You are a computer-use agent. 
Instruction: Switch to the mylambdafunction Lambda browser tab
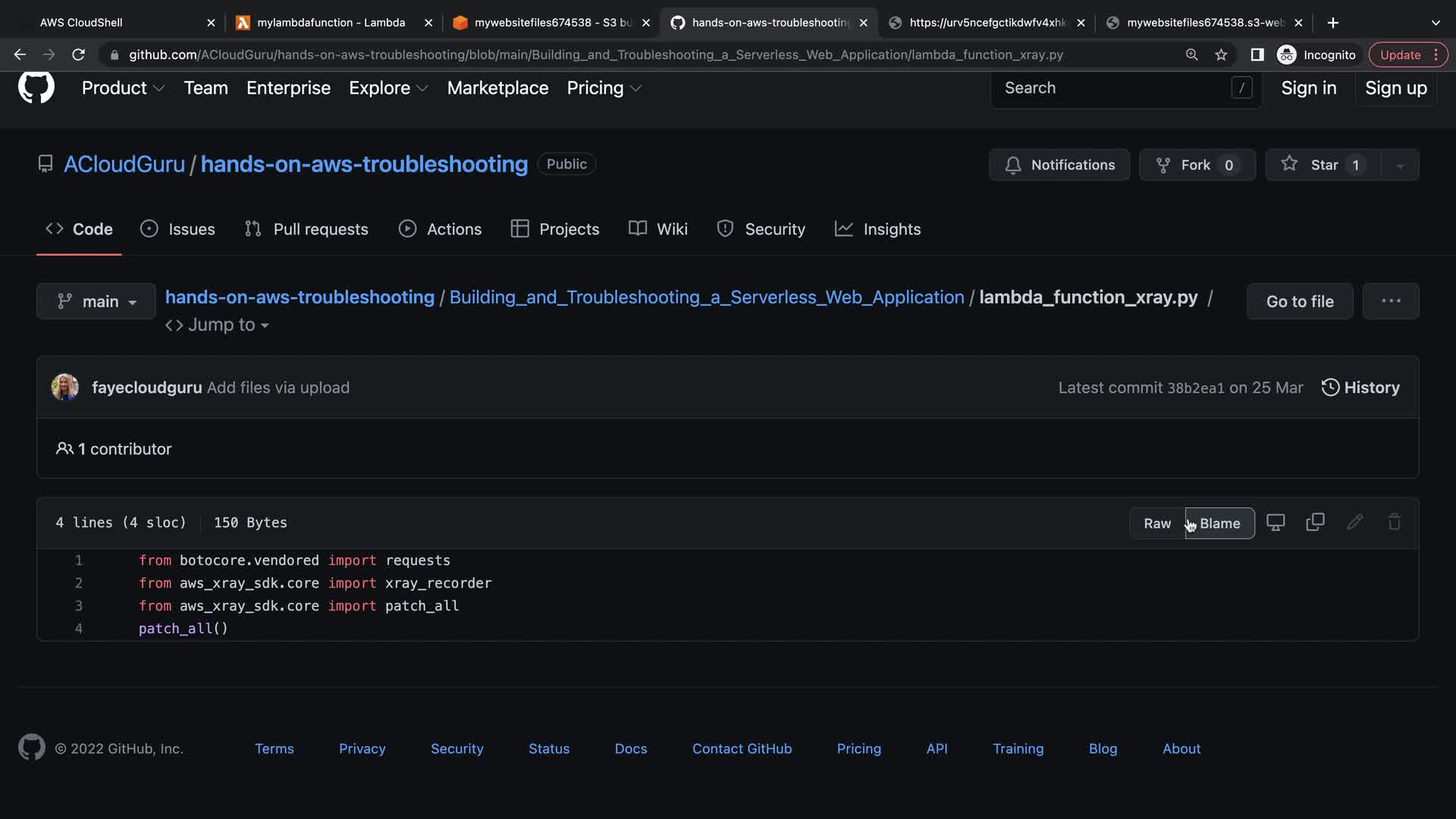[331, 23]
